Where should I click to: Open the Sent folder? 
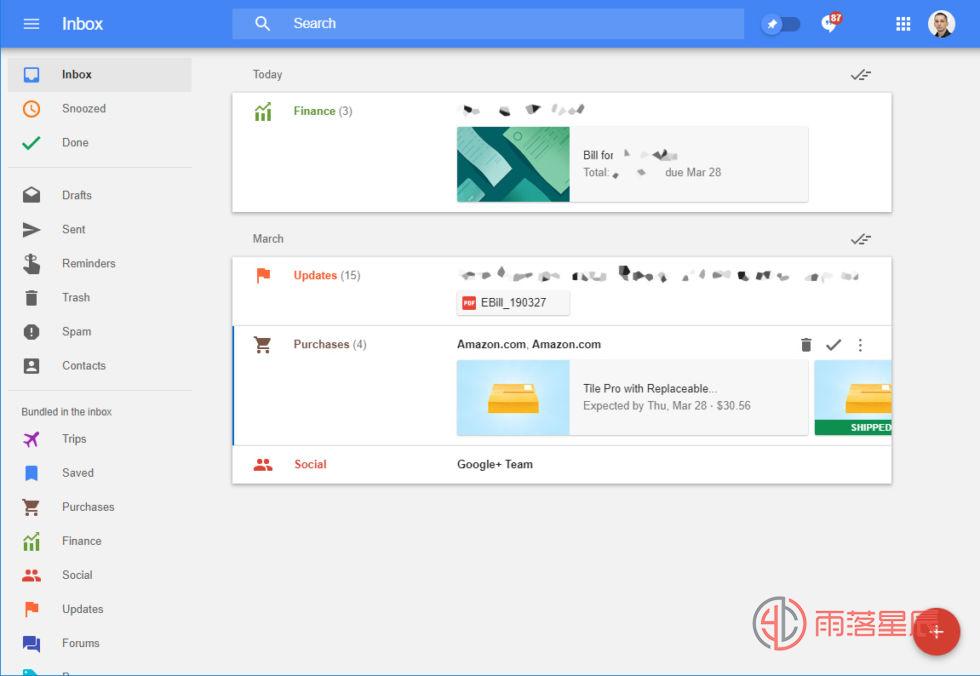pyautogui.click(x=100, y=229)
